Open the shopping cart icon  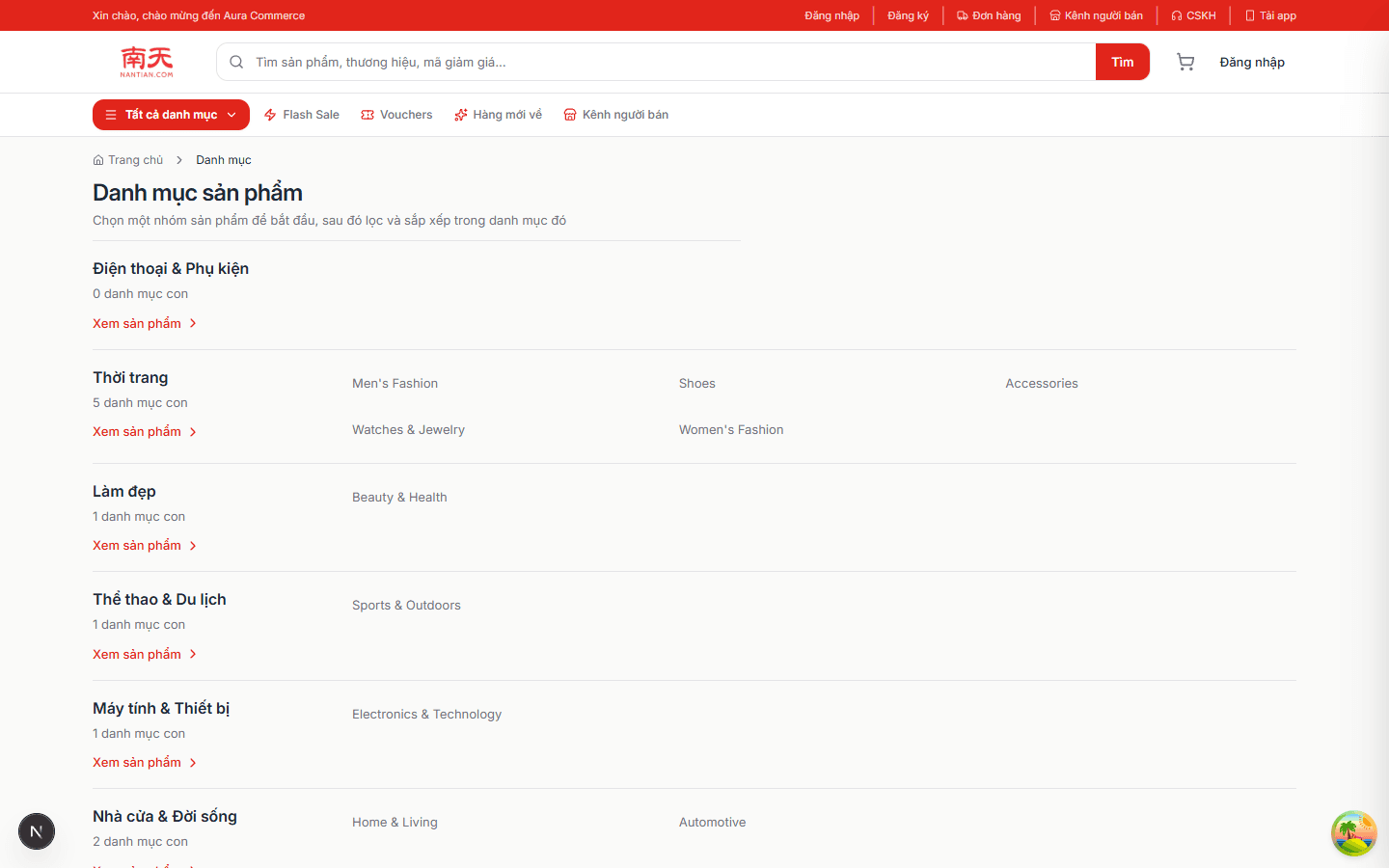(1185, 62)
